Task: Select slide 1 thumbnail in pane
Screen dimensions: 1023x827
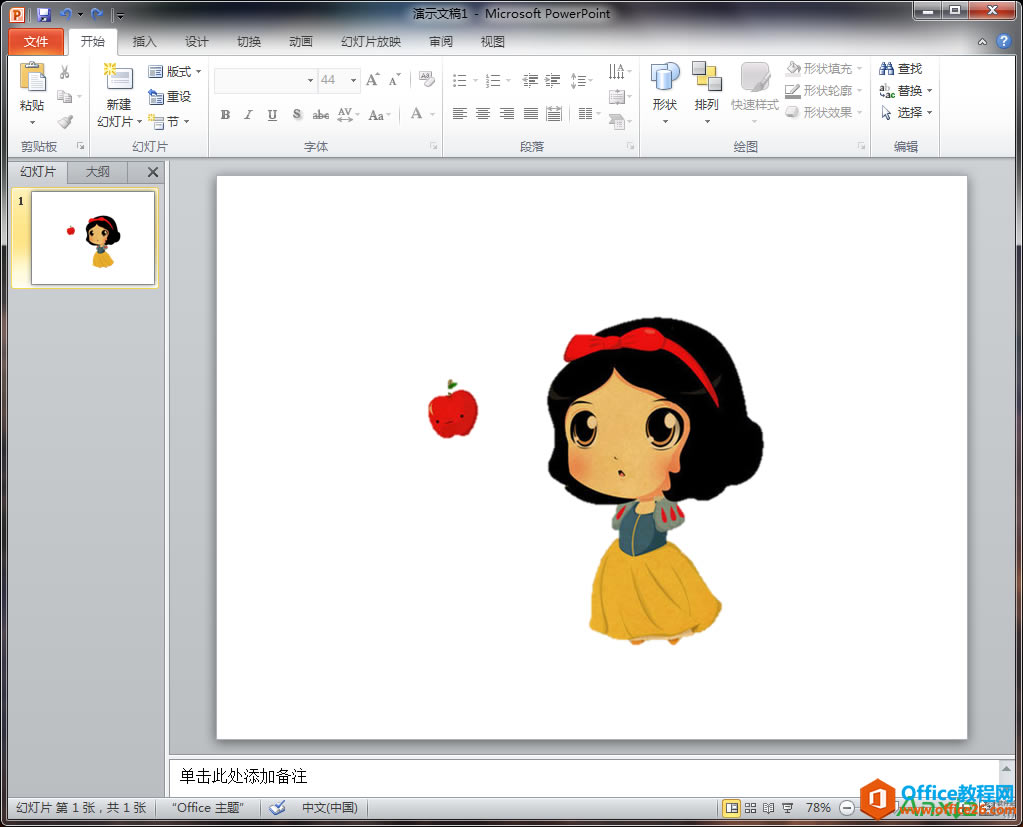Action: click(x=93, y=237)
